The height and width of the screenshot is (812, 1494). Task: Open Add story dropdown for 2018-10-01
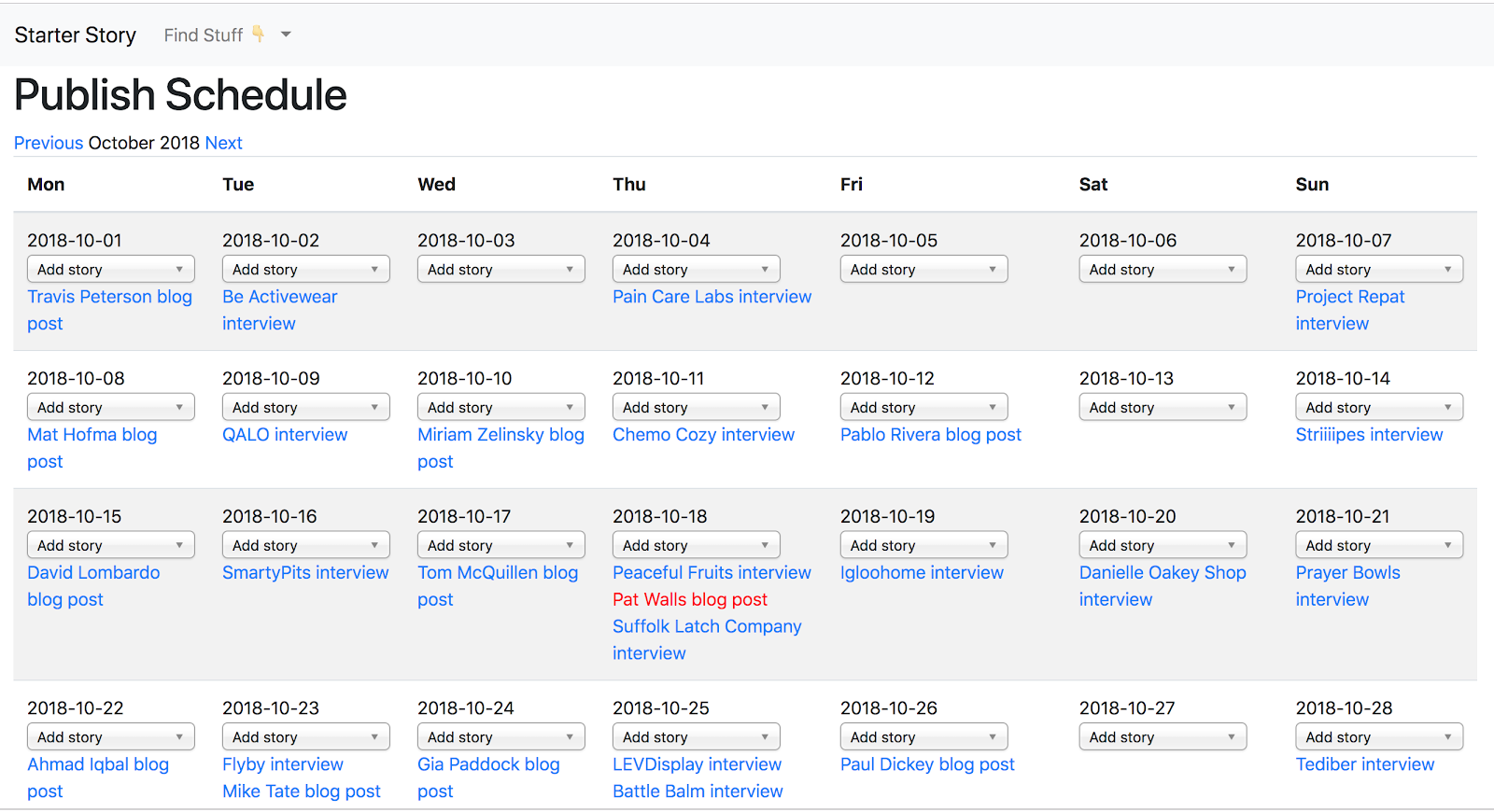click(111, 269)
